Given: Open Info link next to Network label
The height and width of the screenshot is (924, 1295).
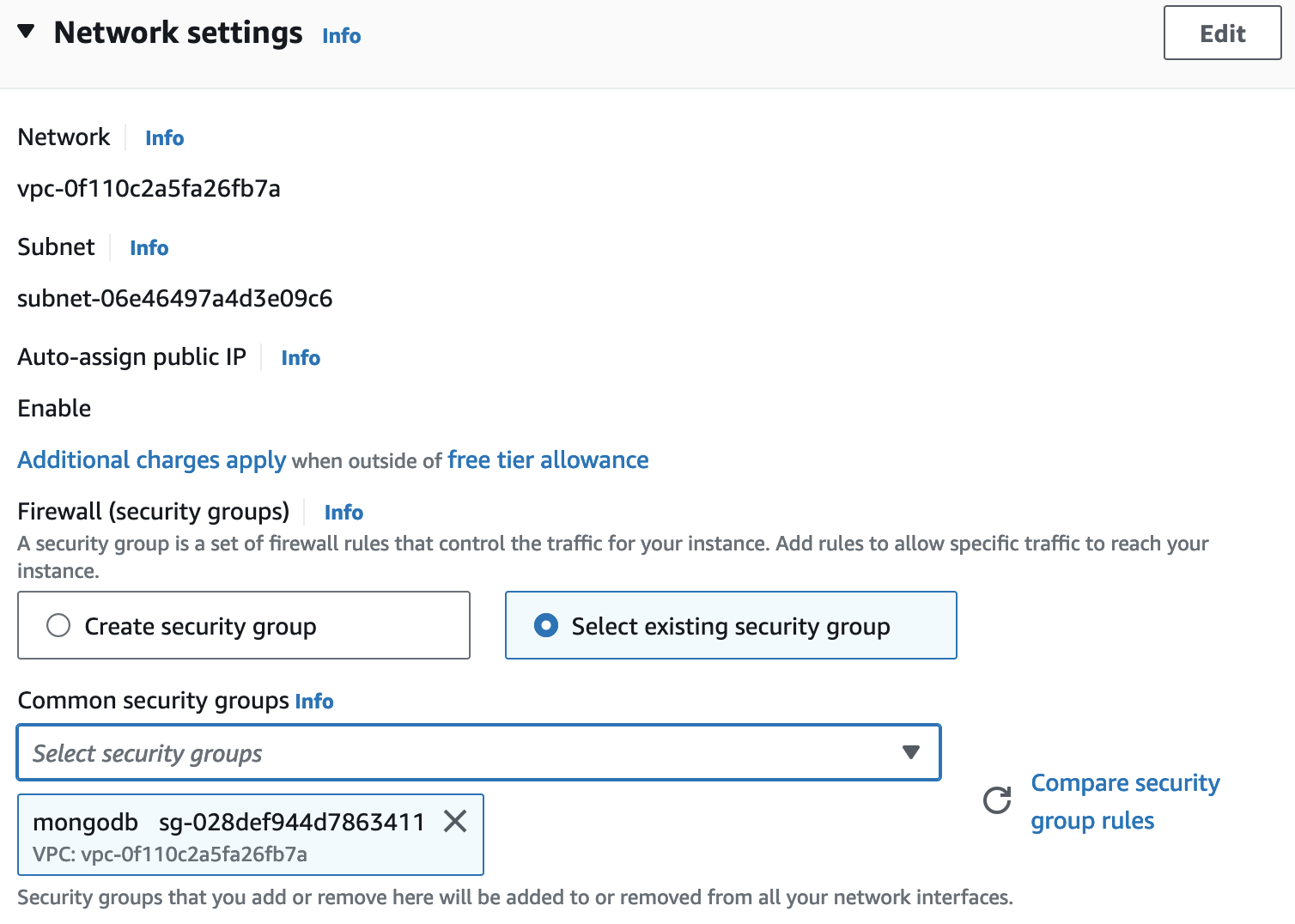Looking at the screenshot, I should point(164,138).
